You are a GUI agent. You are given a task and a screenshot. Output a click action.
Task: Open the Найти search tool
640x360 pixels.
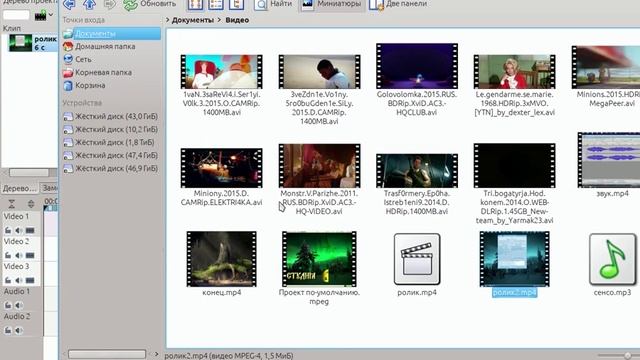[x=273, y=4]
